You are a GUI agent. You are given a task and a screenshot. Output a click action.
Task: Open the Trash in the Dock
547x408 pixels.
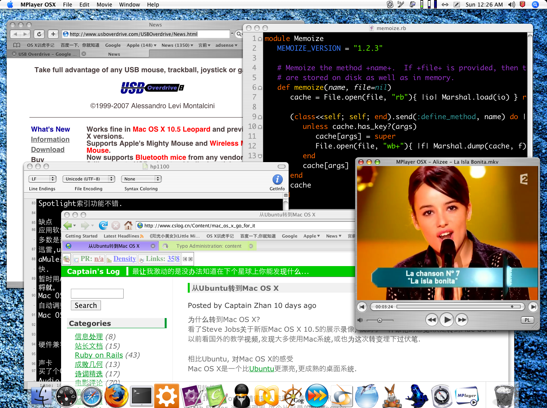(504, 396)
